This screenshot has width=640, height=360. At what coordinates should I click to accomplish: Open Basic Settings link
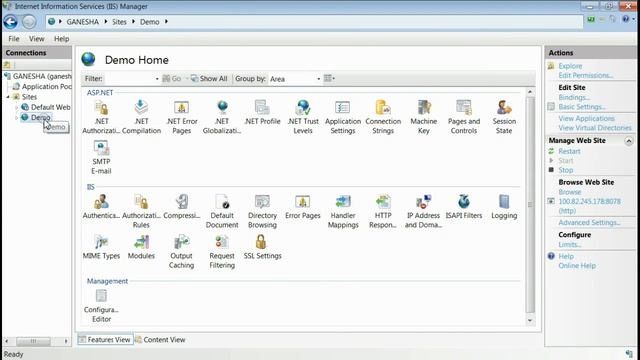(x=582, y=107)
